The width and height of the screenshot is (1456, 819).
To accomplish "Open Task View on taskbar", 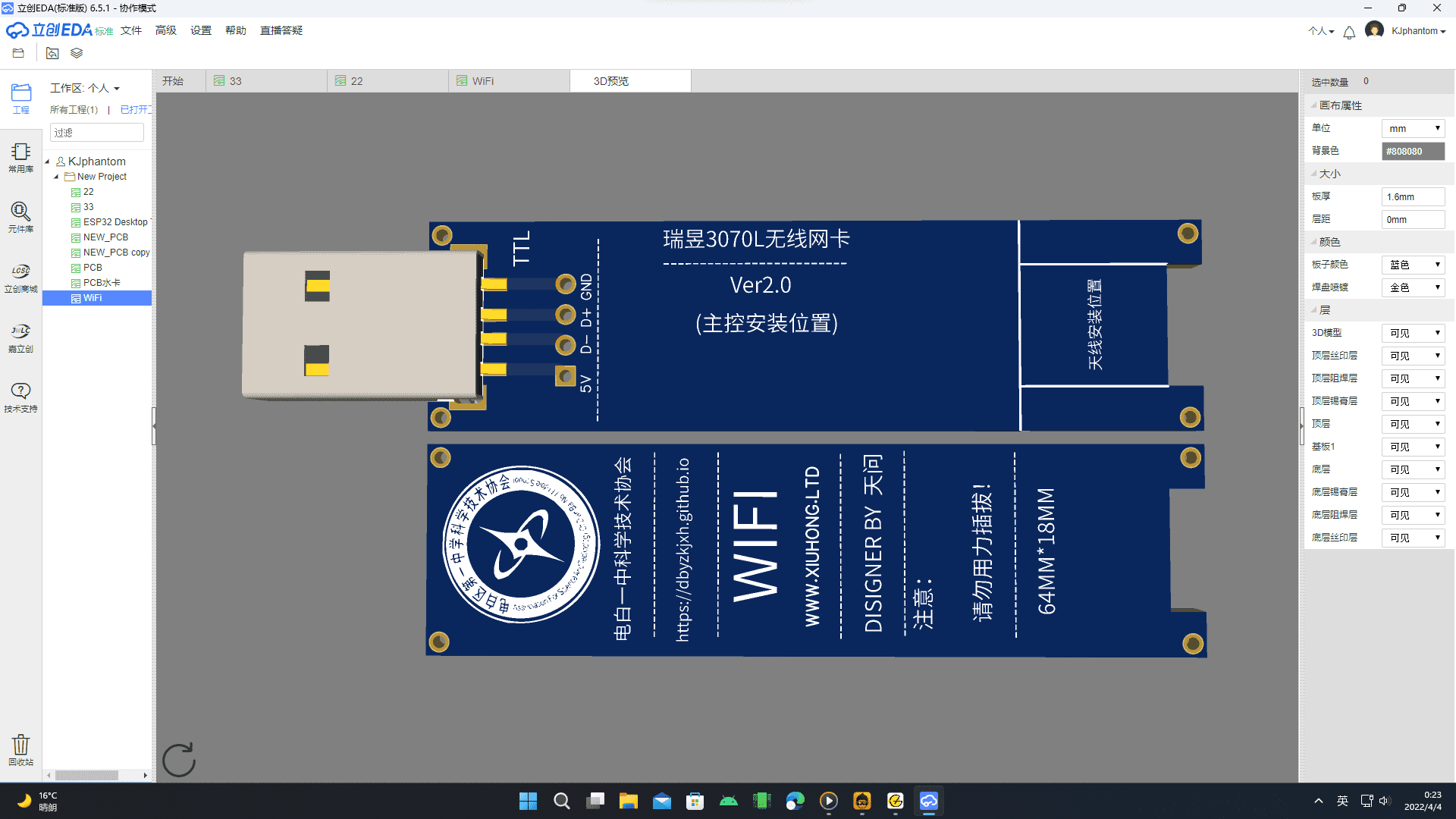I will [595, 801].
